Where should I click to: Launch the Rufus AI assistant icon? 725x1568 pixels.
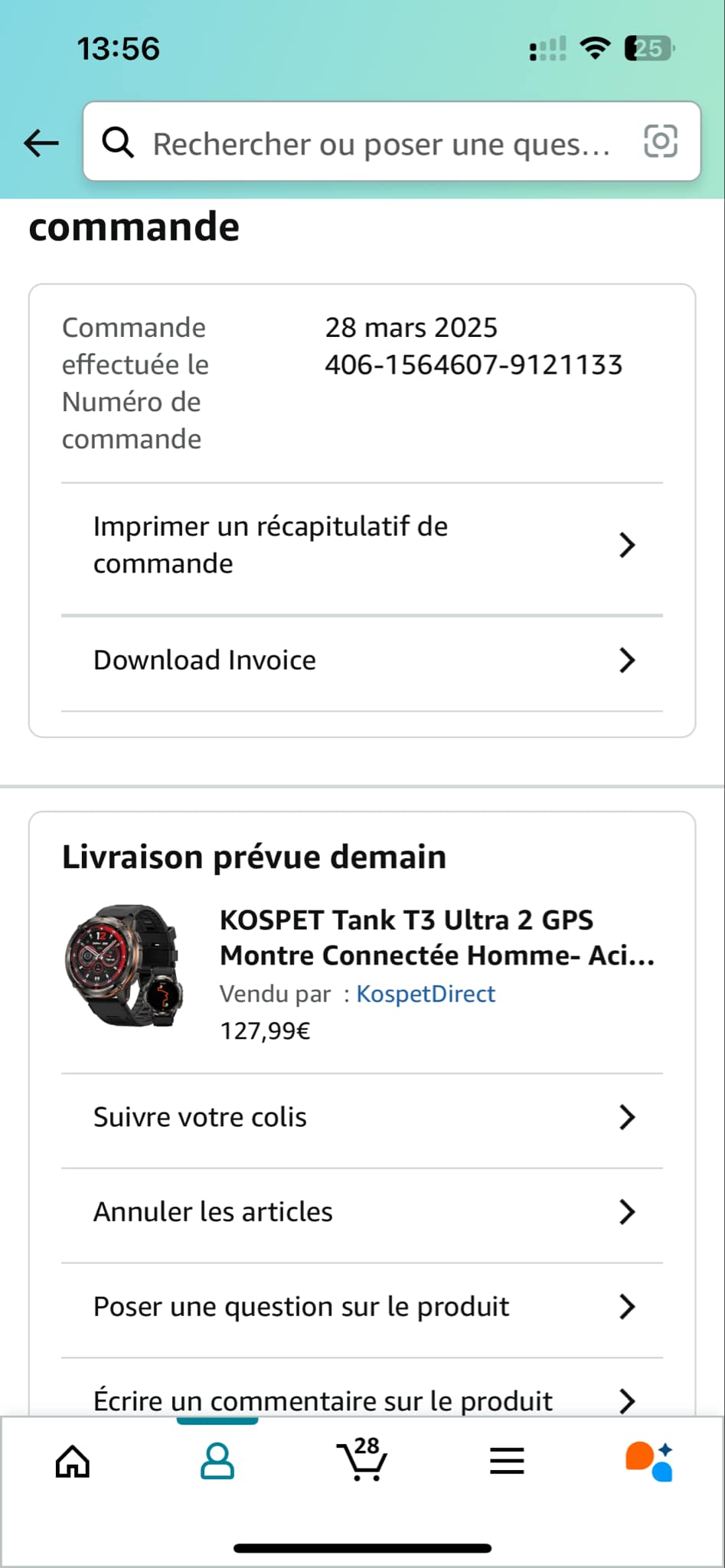649,1462
